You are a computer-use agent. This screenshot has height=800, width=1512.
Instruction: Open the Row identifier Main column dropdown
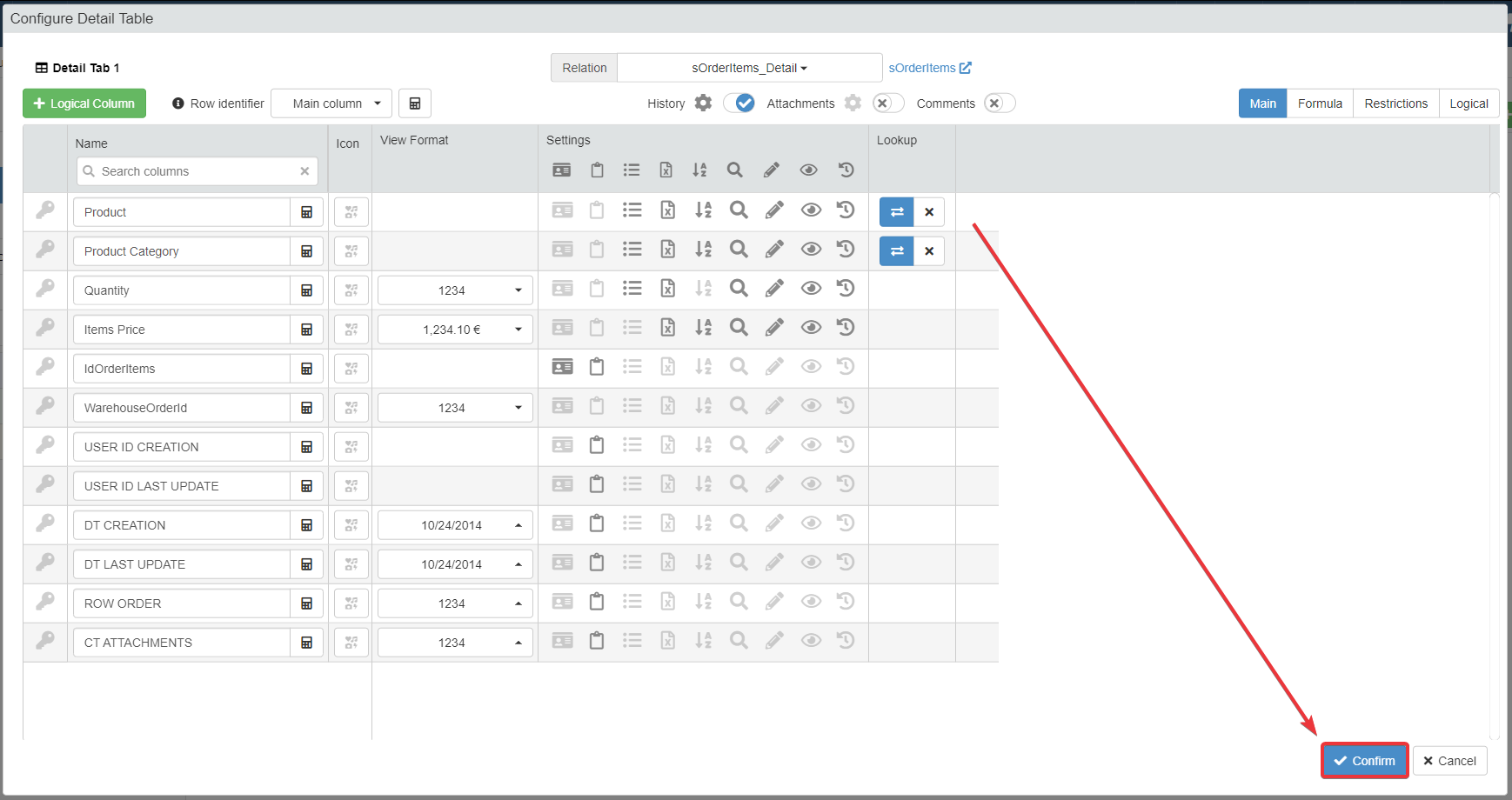pos(331,103)
